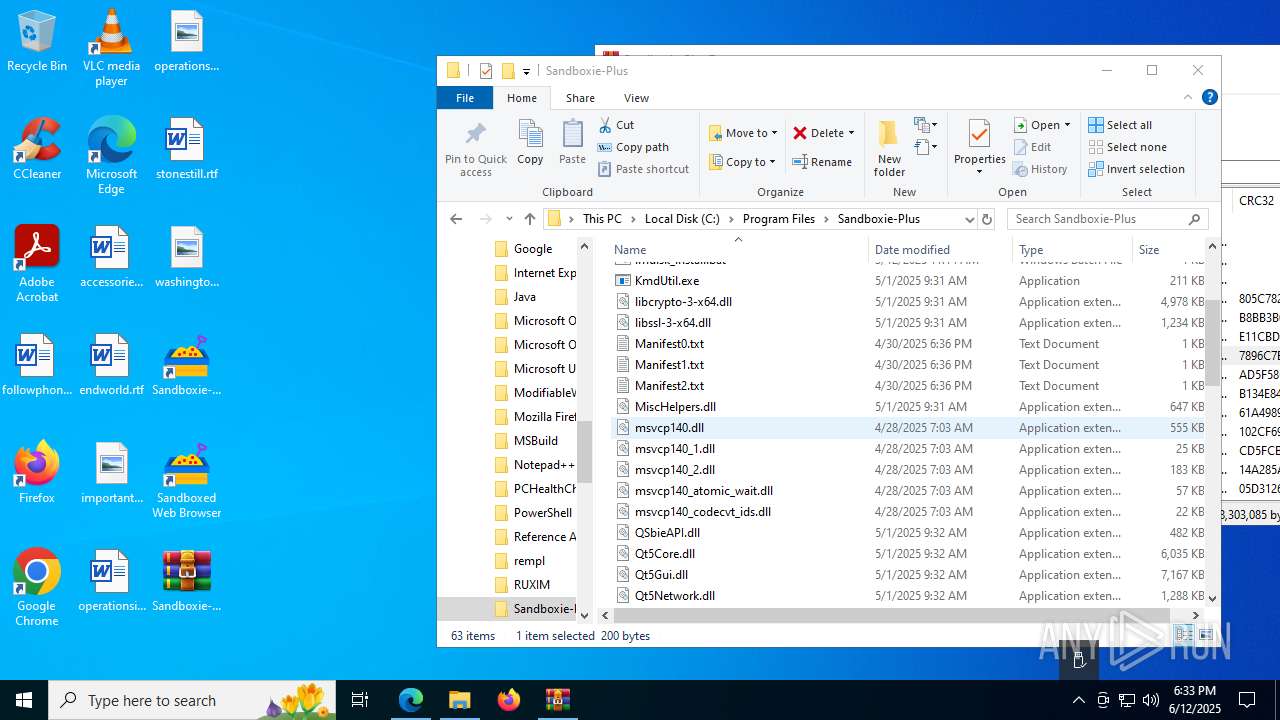This screenshot has height=720, width=1280.
Task: Open the Copy to dropdown
Action: 742,162
